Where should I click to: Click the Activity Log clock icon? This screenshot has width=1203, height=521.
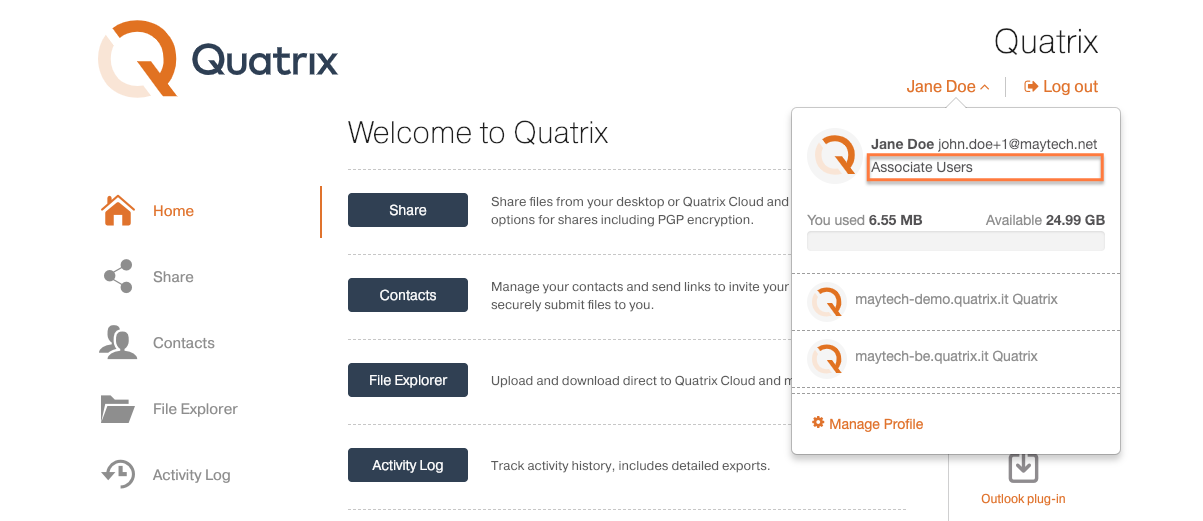coord(118,474)
